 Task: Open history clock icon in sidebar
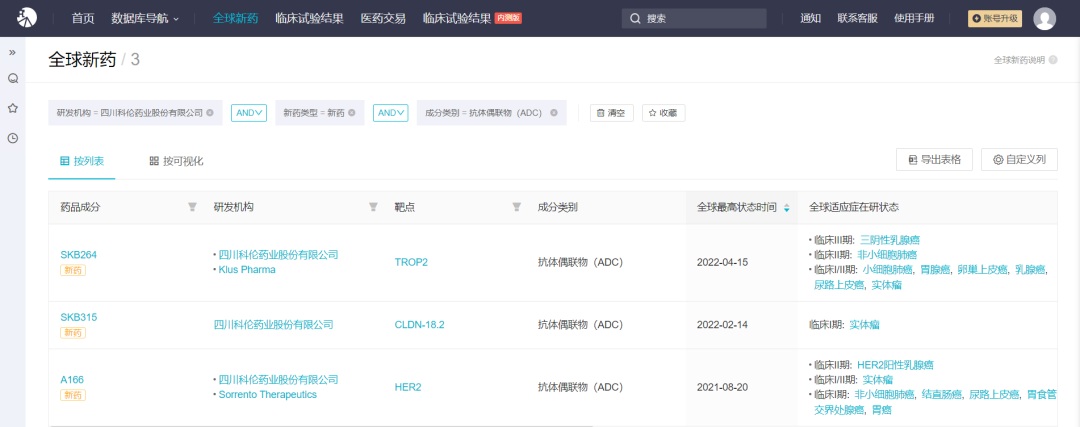(13, 138)
